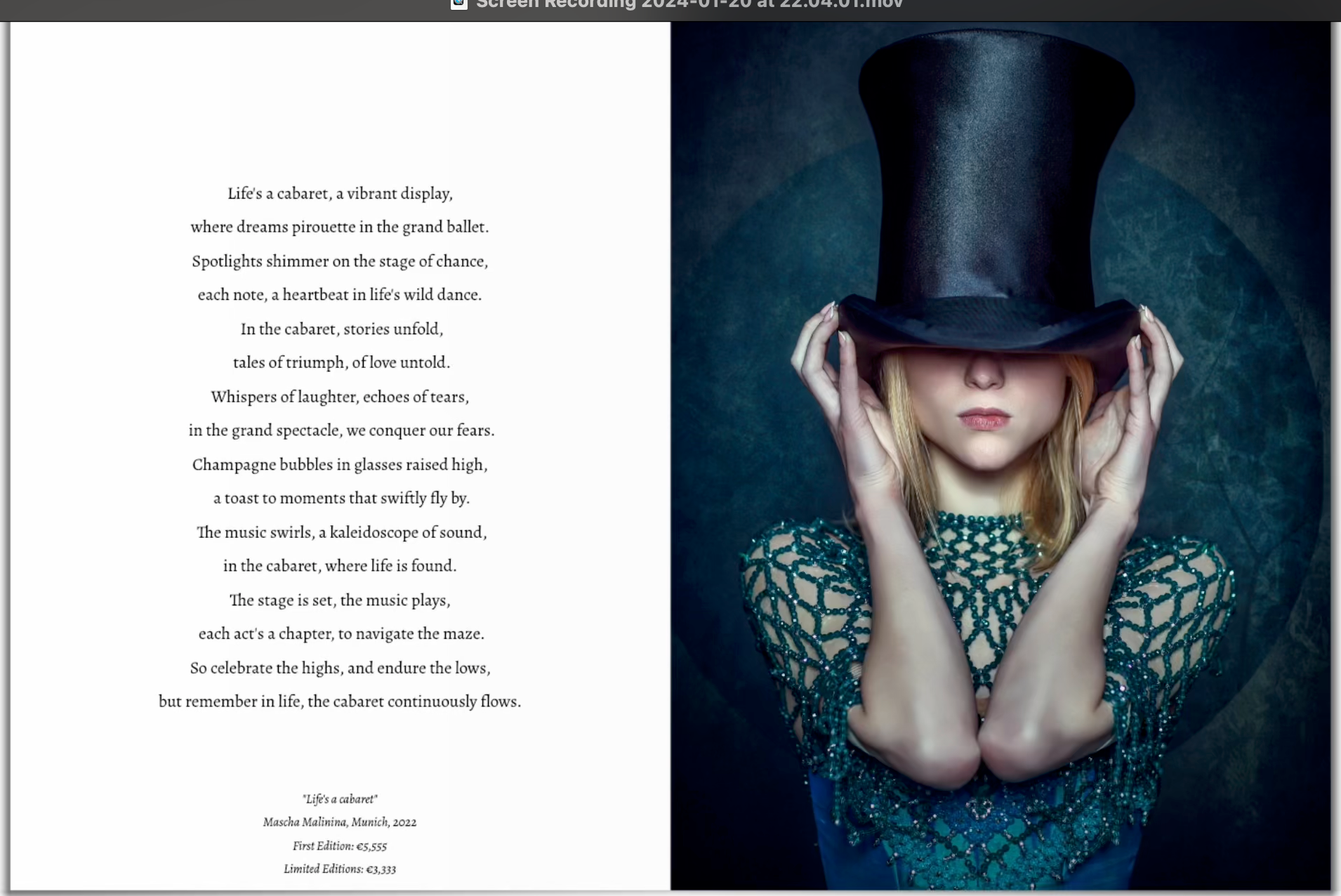Click the "Whispers of laughter" poem line
1341x896 pixels.
(340, 397)
